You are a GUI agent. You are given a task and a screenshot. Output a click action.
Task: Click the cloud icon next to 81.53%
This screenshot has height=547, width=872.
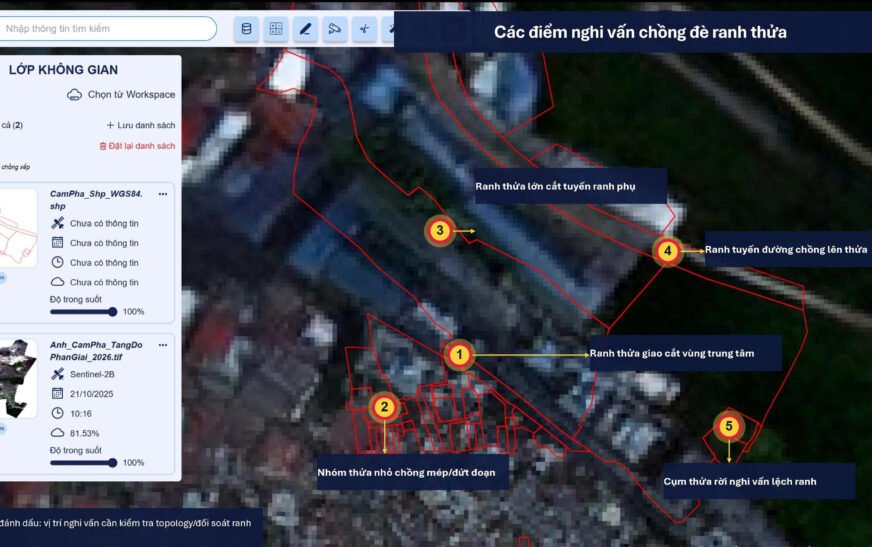coord(57,432)
